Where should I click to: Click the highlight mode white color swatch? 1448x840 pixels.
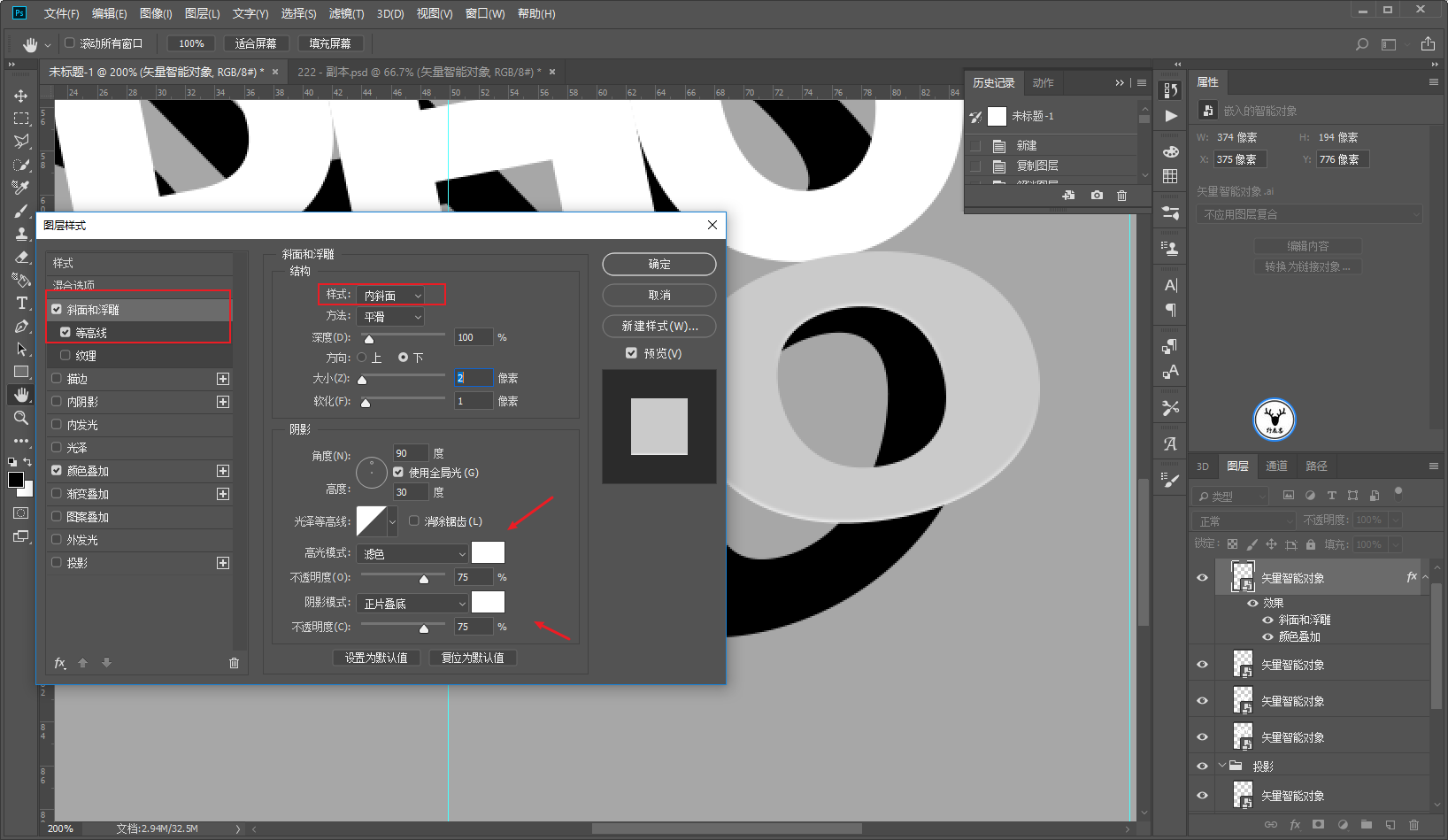click(x=488, y=552)
